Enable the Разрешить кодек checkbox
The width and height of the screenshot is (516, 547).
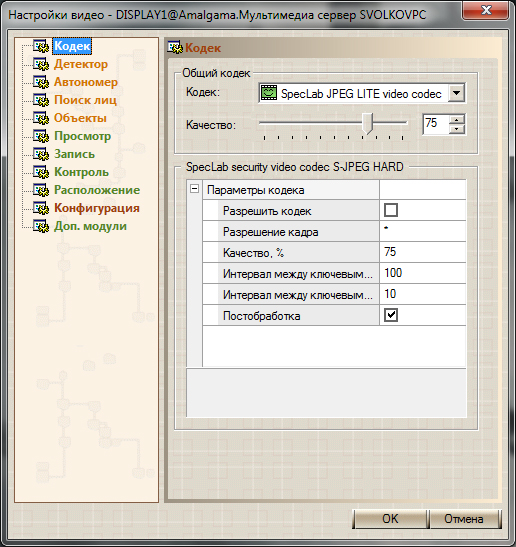pos(391,210)
